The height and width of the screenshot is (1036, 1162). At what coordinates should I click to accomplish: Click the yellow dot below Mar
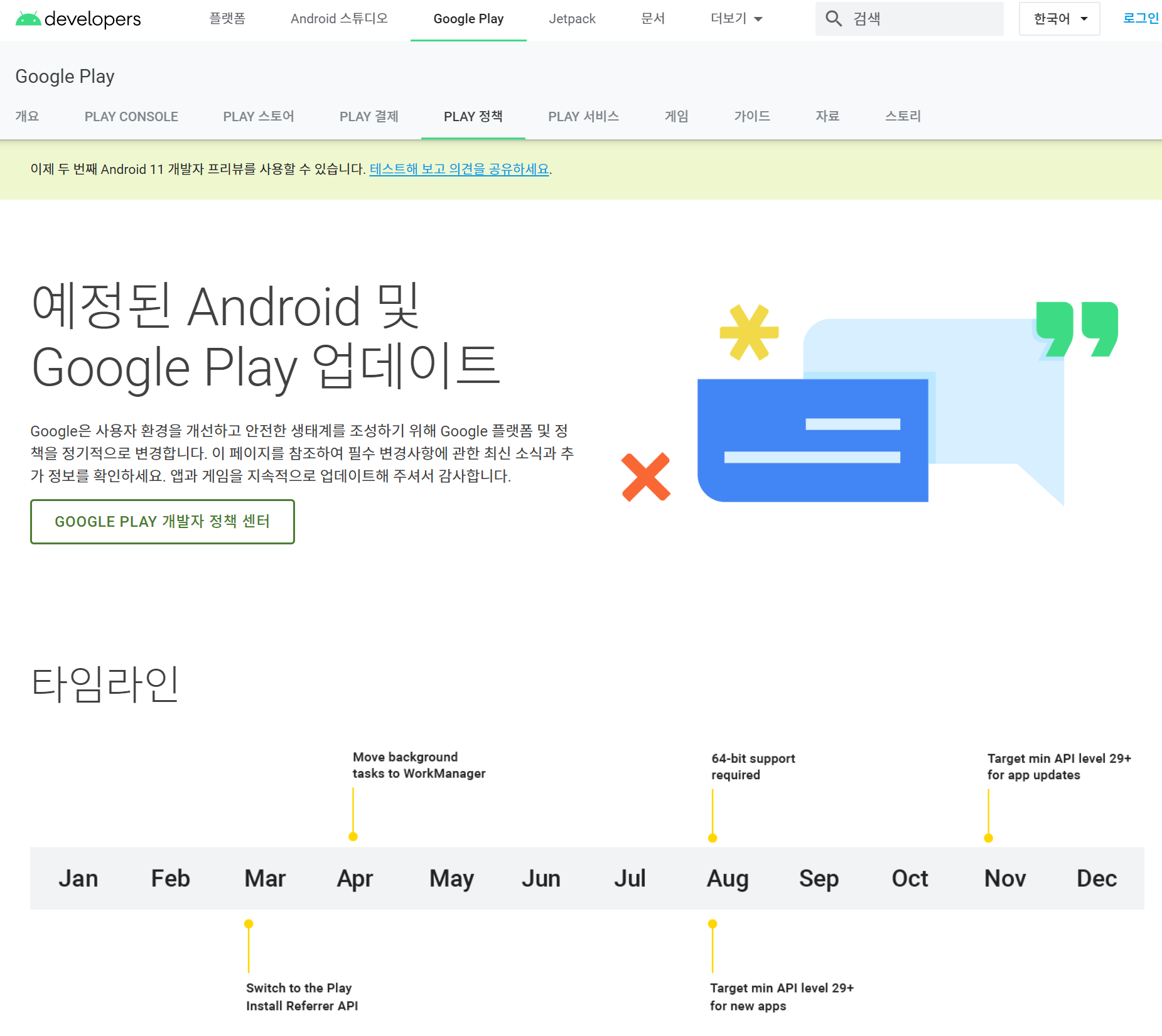point(249,924)
